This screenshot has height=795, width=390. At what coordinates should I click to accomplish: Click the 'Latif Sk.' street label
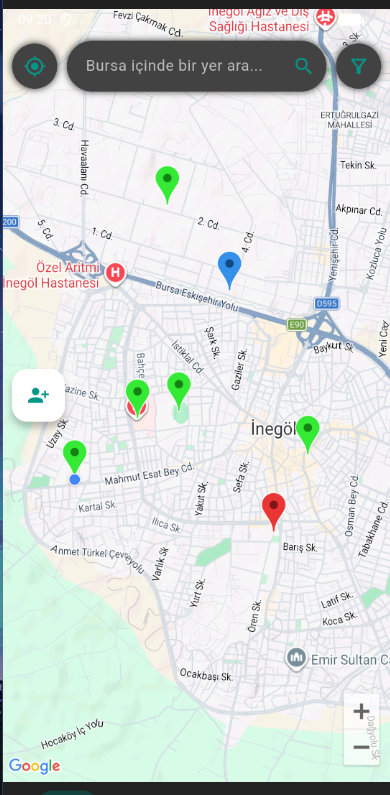click(337, 600)
